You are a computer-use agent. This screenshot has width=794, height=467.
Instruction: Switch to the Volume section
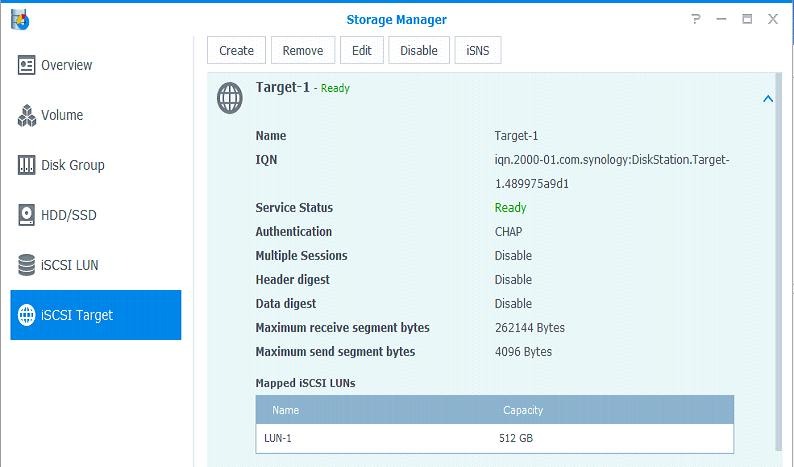(x=62, y=116)
